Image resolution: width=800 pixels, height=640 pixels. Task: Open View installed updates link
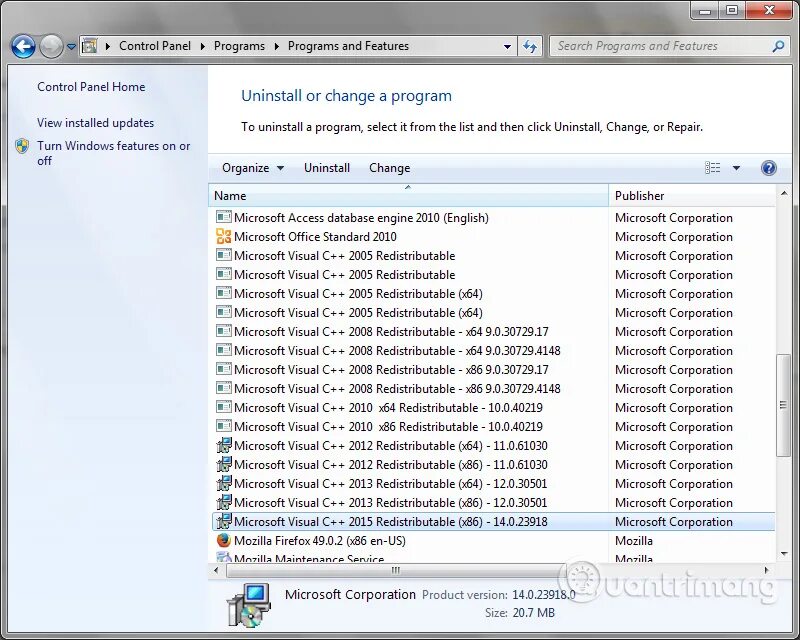95,123
